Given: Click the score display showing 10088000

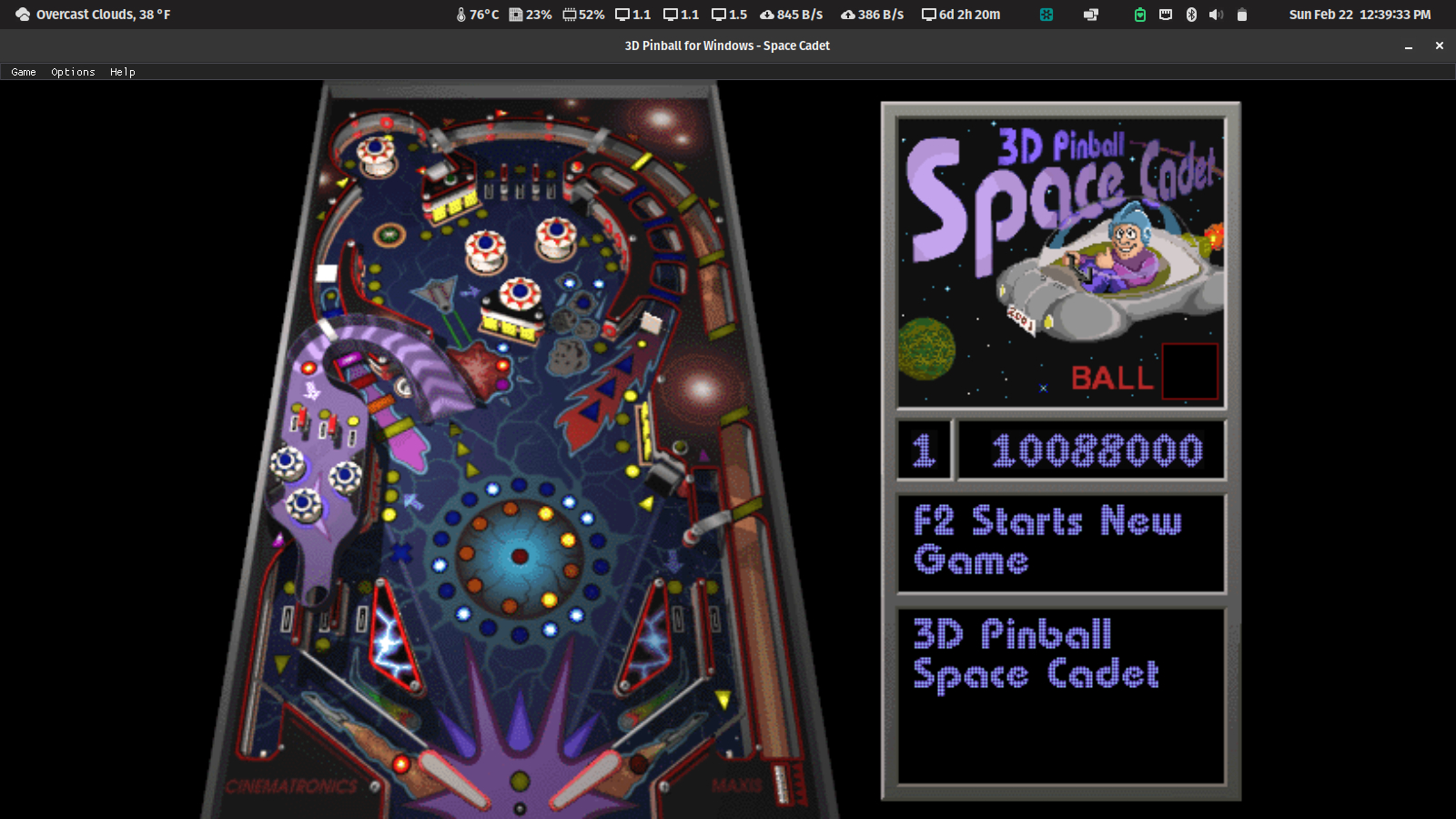Looking at the screenshot, I should point(1096,450).
